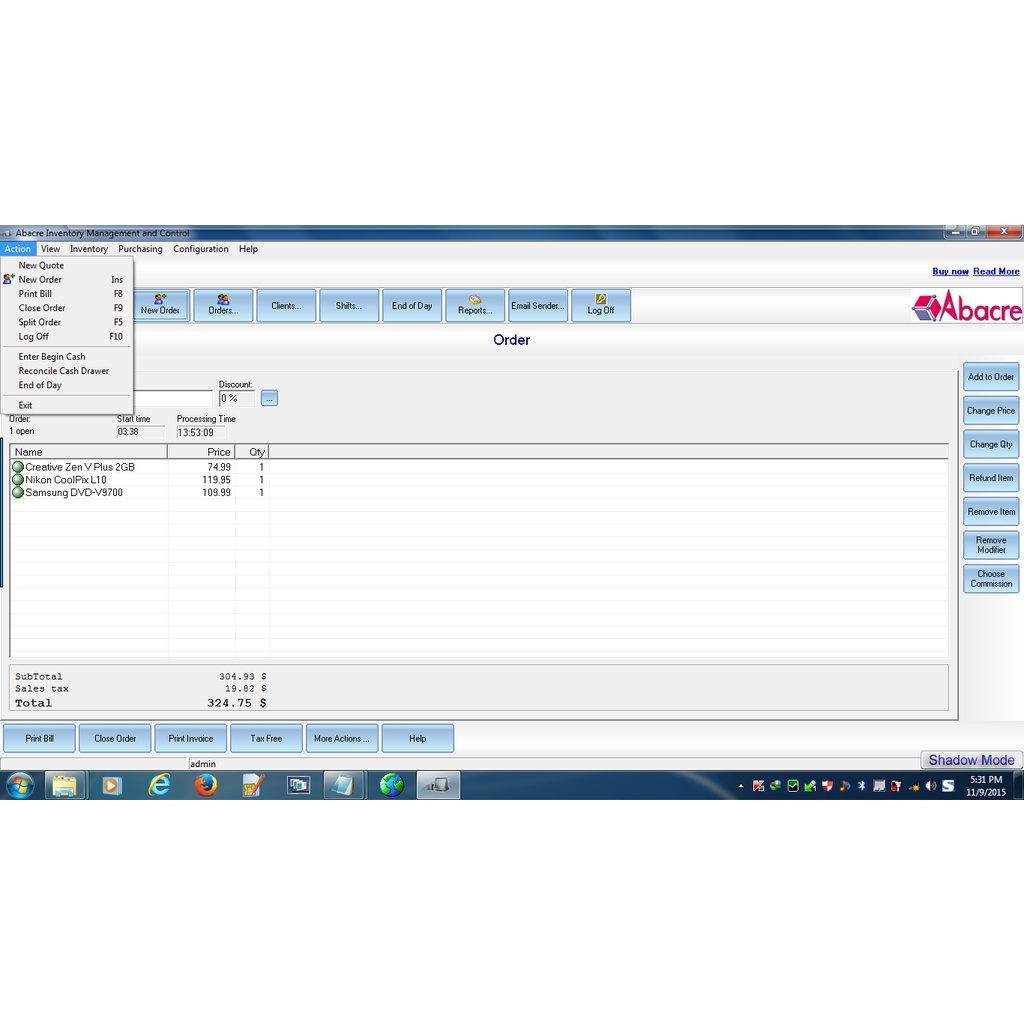Open Internet Explorer from the taskbar
The width and height of the screenshot is (1024, 1024).
coord(159,785)
